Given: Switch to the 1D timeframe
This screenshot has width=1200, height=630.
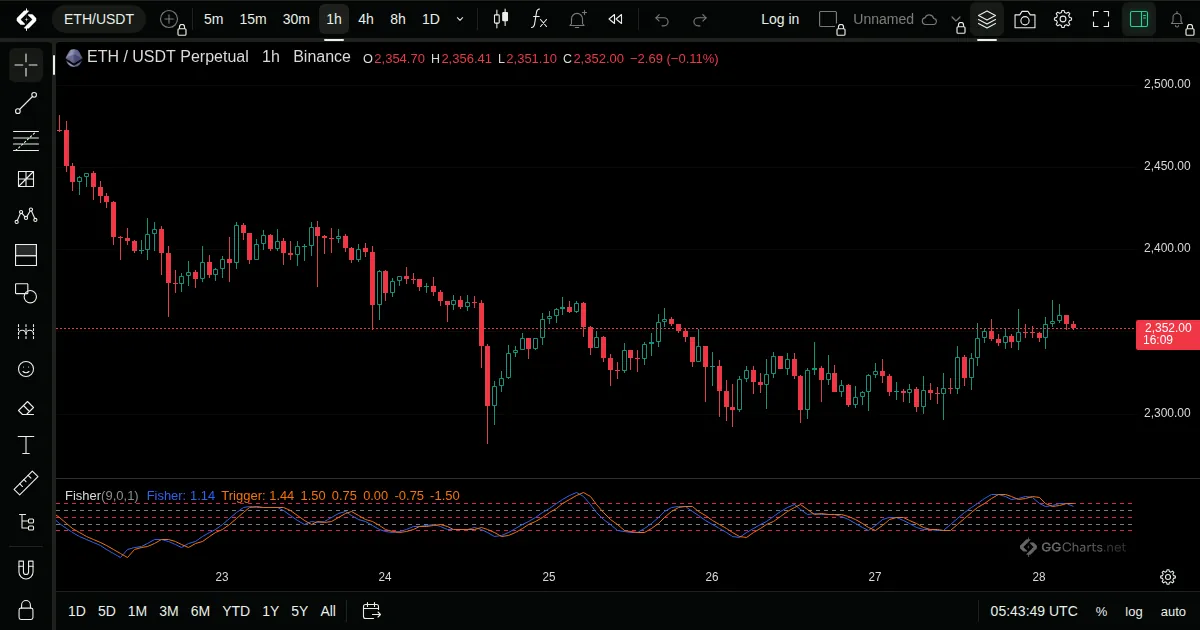Looking at the screenshot, I should pyautogui.click(x=430, y=19).
